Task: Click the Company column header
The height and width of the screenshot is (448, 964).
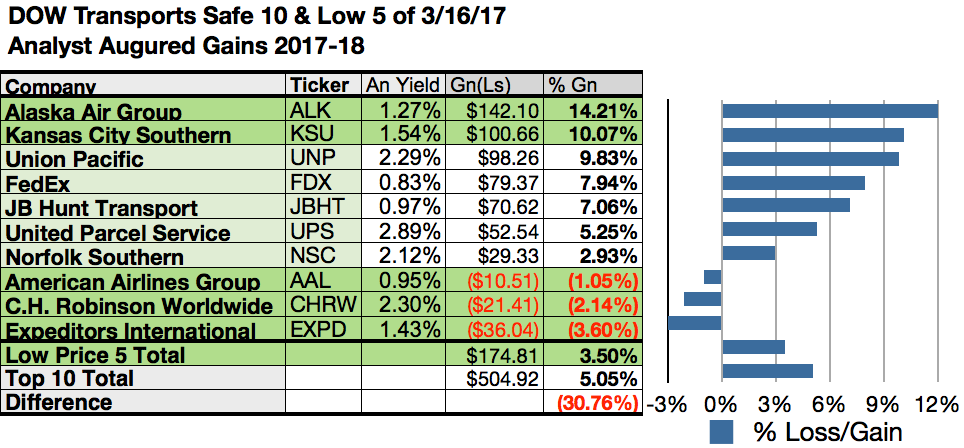Action: [x=145, y=87]
